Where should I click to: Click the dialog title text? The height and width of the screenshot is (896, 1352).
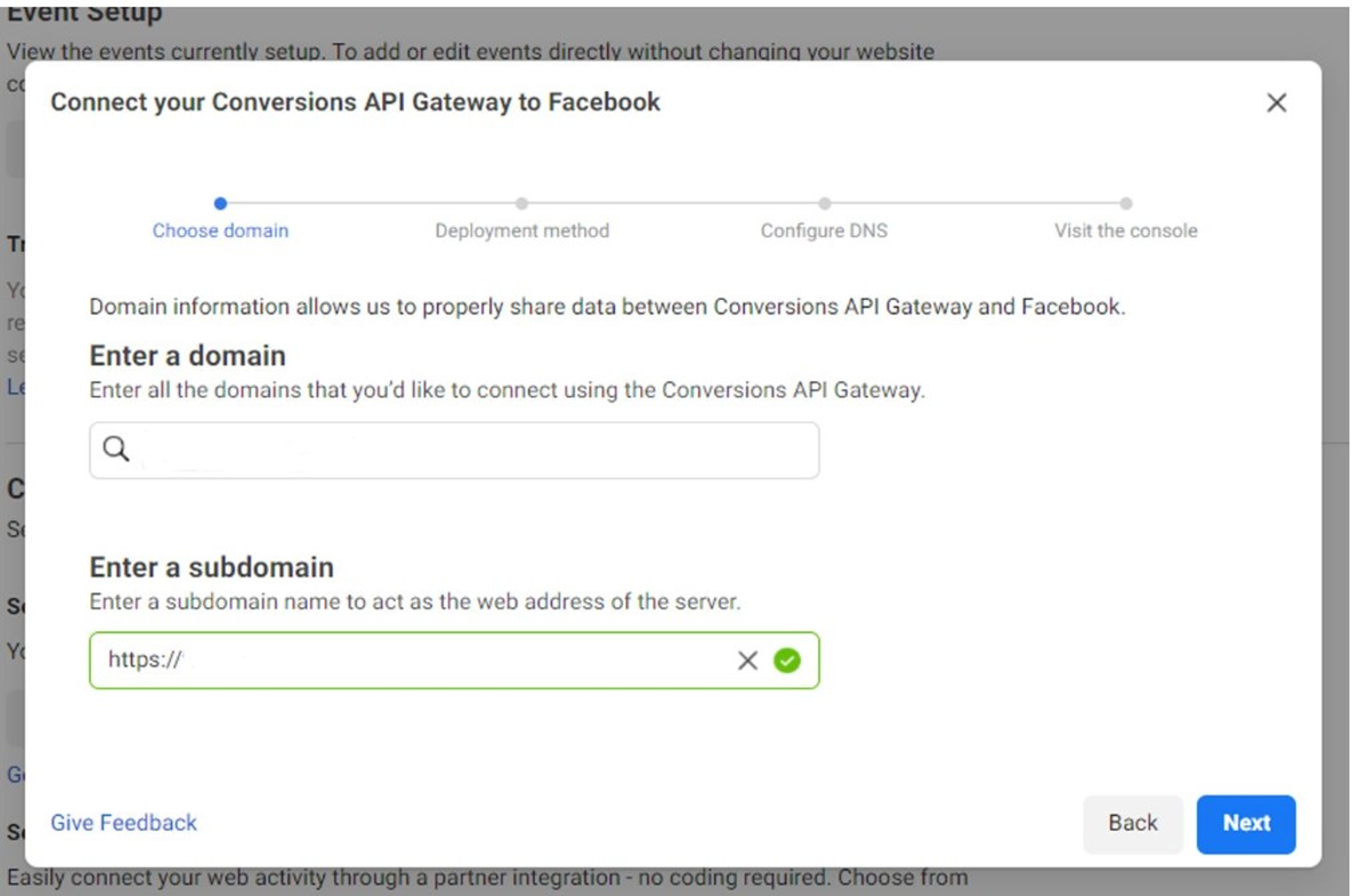[355, 102]
